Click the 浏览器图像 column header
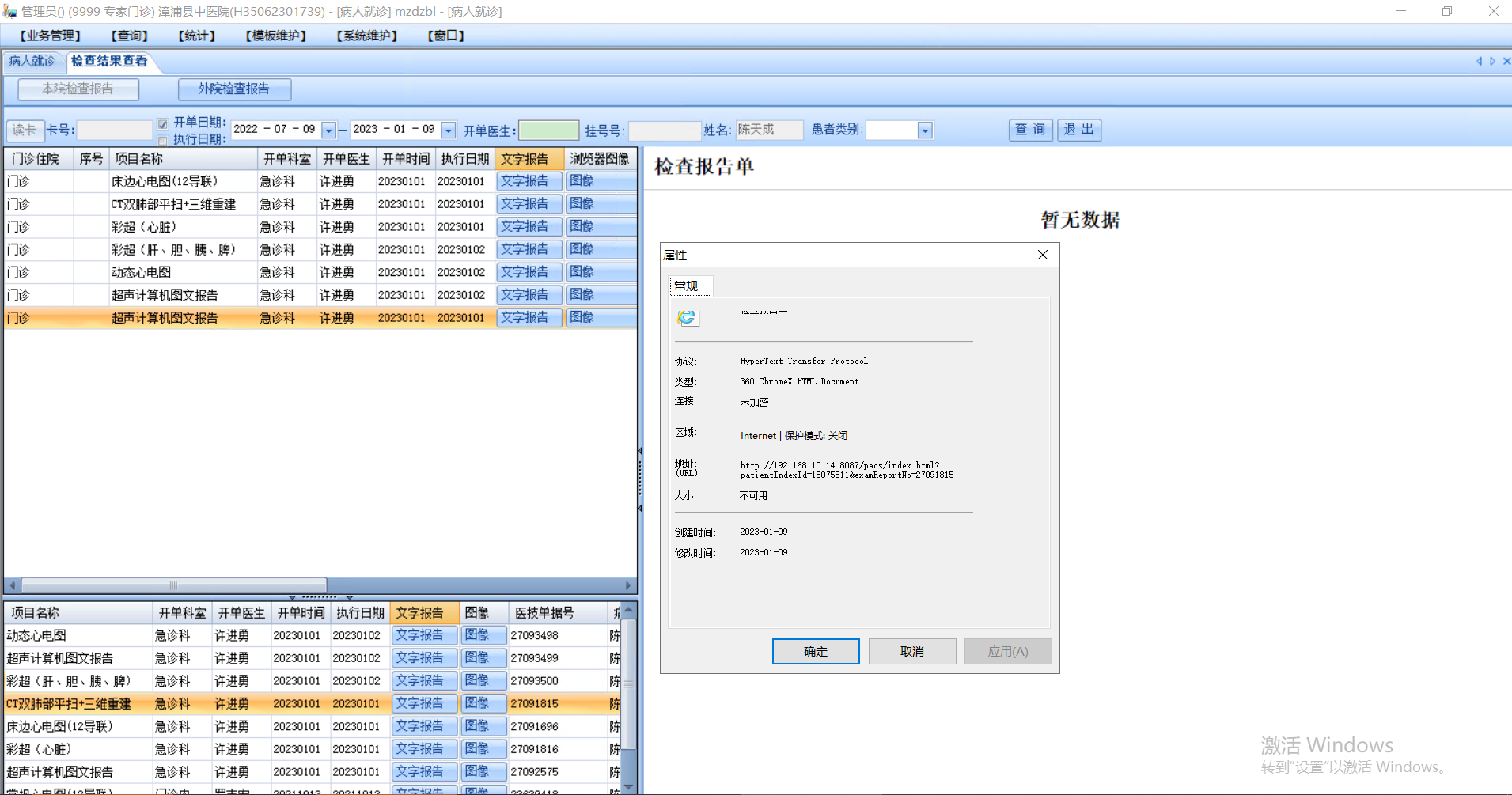Viewport: 1512px width, 795px height. (x=600, y=159)
